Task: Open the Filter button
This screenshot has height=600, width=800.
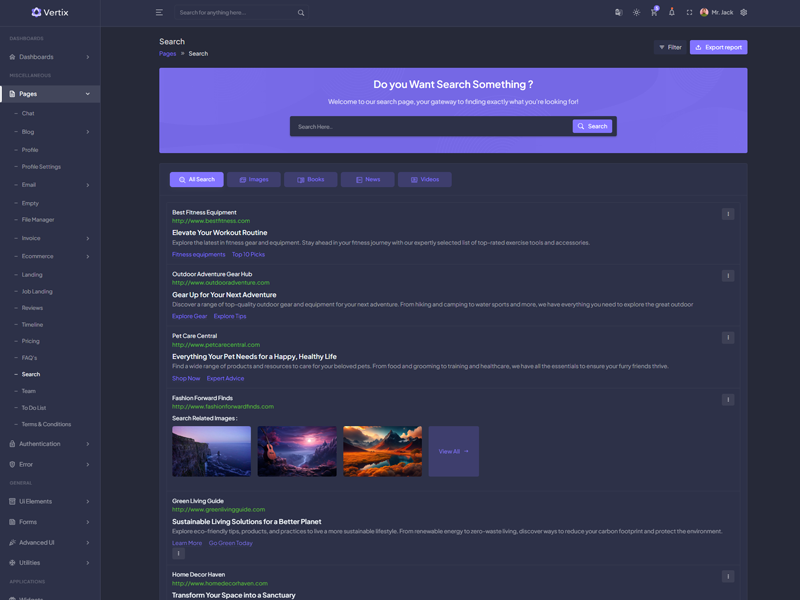Action: pyautogui.click(x=670, y=47)
